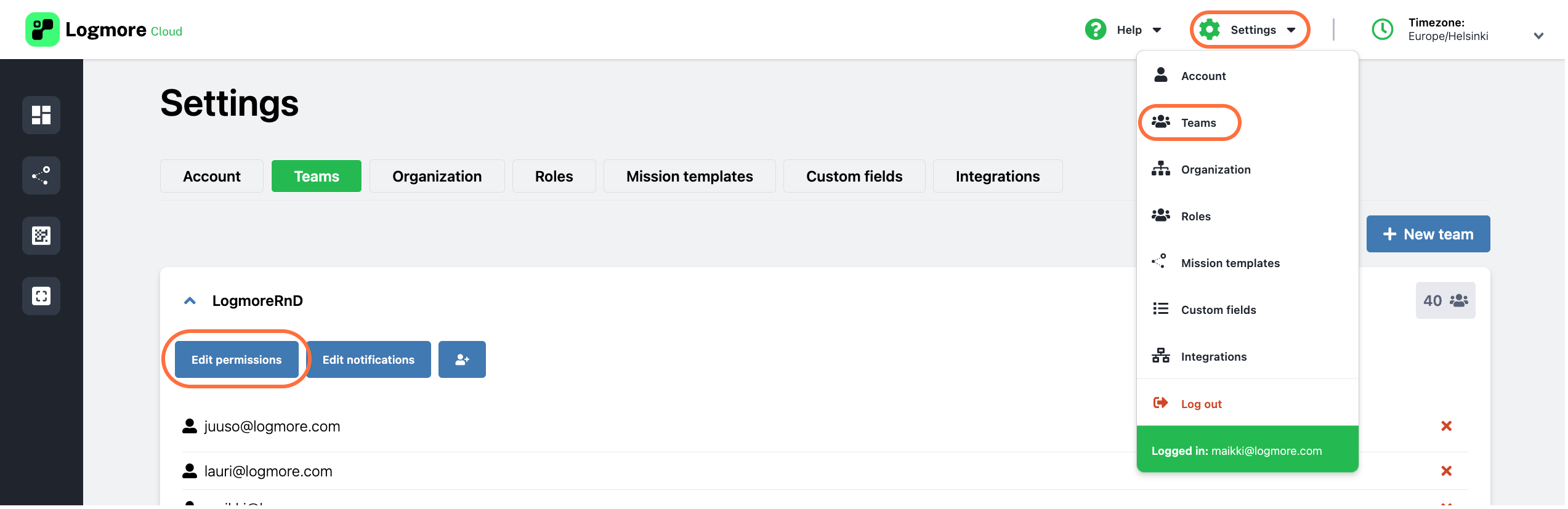The width and height of the screenshot is (1568, 509).
Task: Click the add user icon button
Action: [x=463, y=360]
